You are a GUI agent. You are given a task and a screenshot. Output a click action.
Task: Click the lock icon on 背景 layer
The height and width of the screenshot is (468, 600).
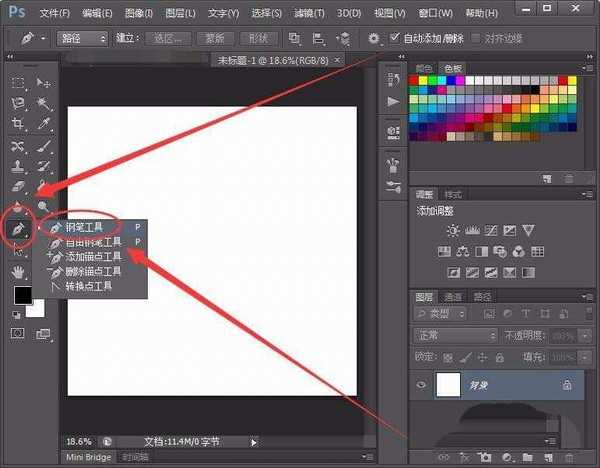point(567,384)
